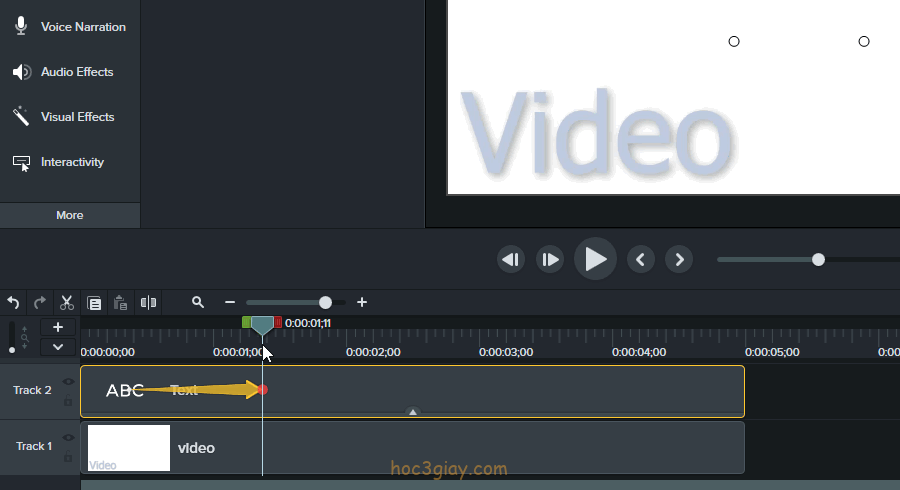Toggle visibility eye for Track 2
The height and width of the screenshot is (490, 900).
click(x=68, y=381)
